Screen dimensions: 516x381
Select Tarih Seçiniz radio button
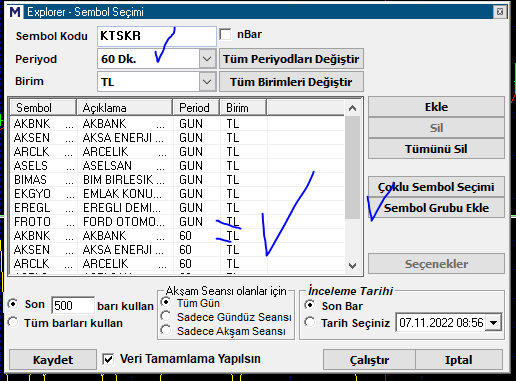coord(309,322)
